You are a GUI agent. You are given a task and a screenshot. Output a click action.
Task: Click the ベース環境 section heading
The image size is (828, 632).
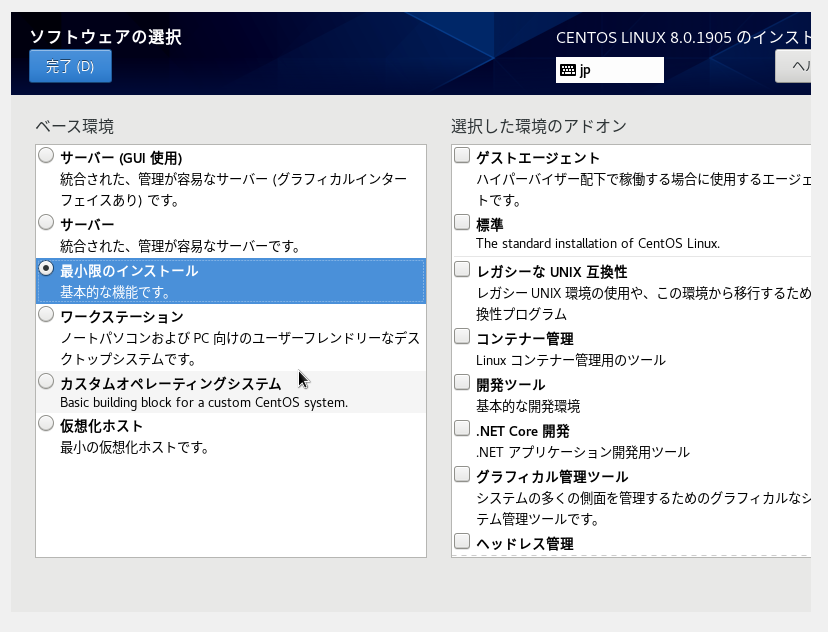(x=74, y=126)
